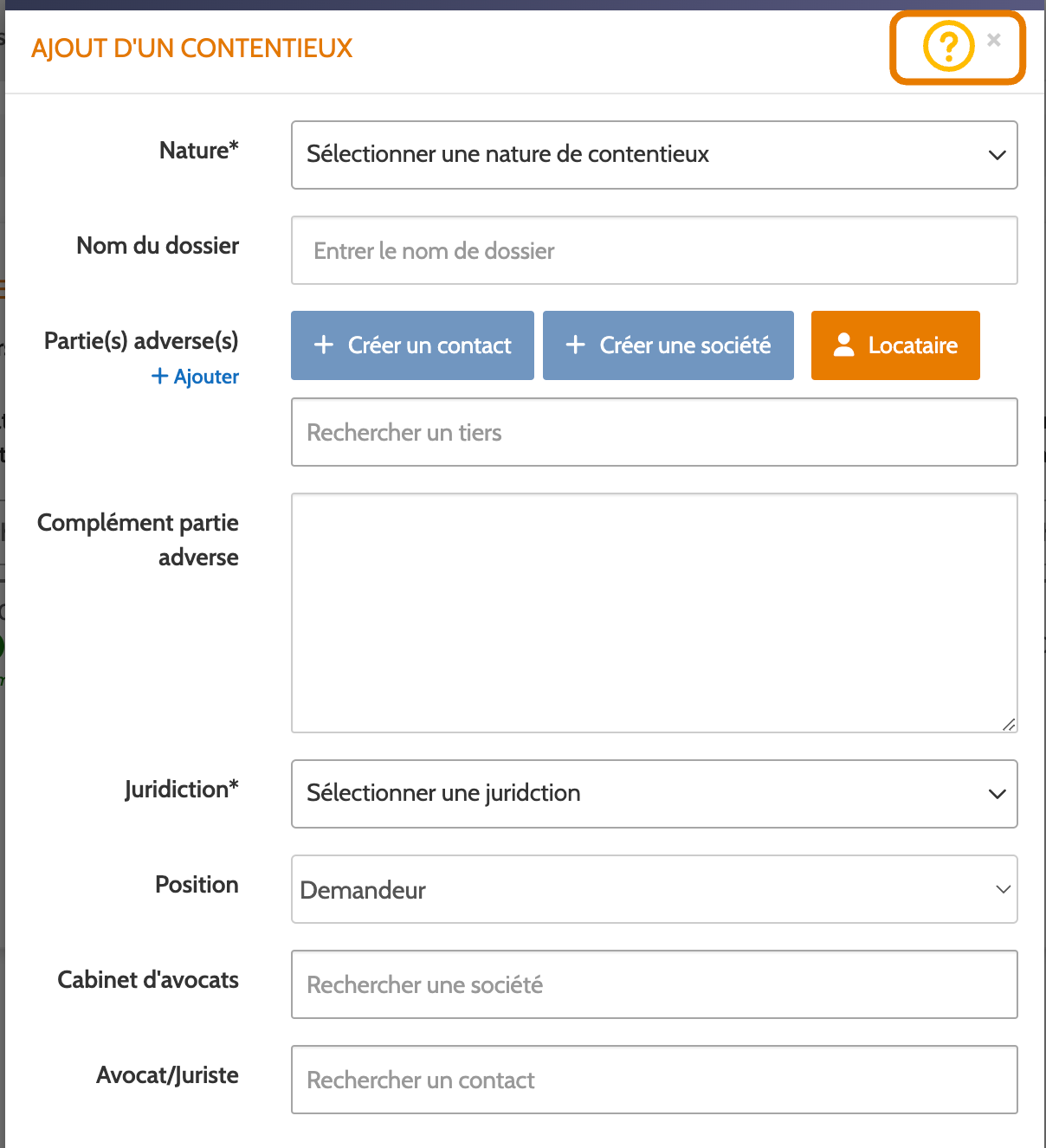Click the Créer une société button

click(x=668, y=345)
